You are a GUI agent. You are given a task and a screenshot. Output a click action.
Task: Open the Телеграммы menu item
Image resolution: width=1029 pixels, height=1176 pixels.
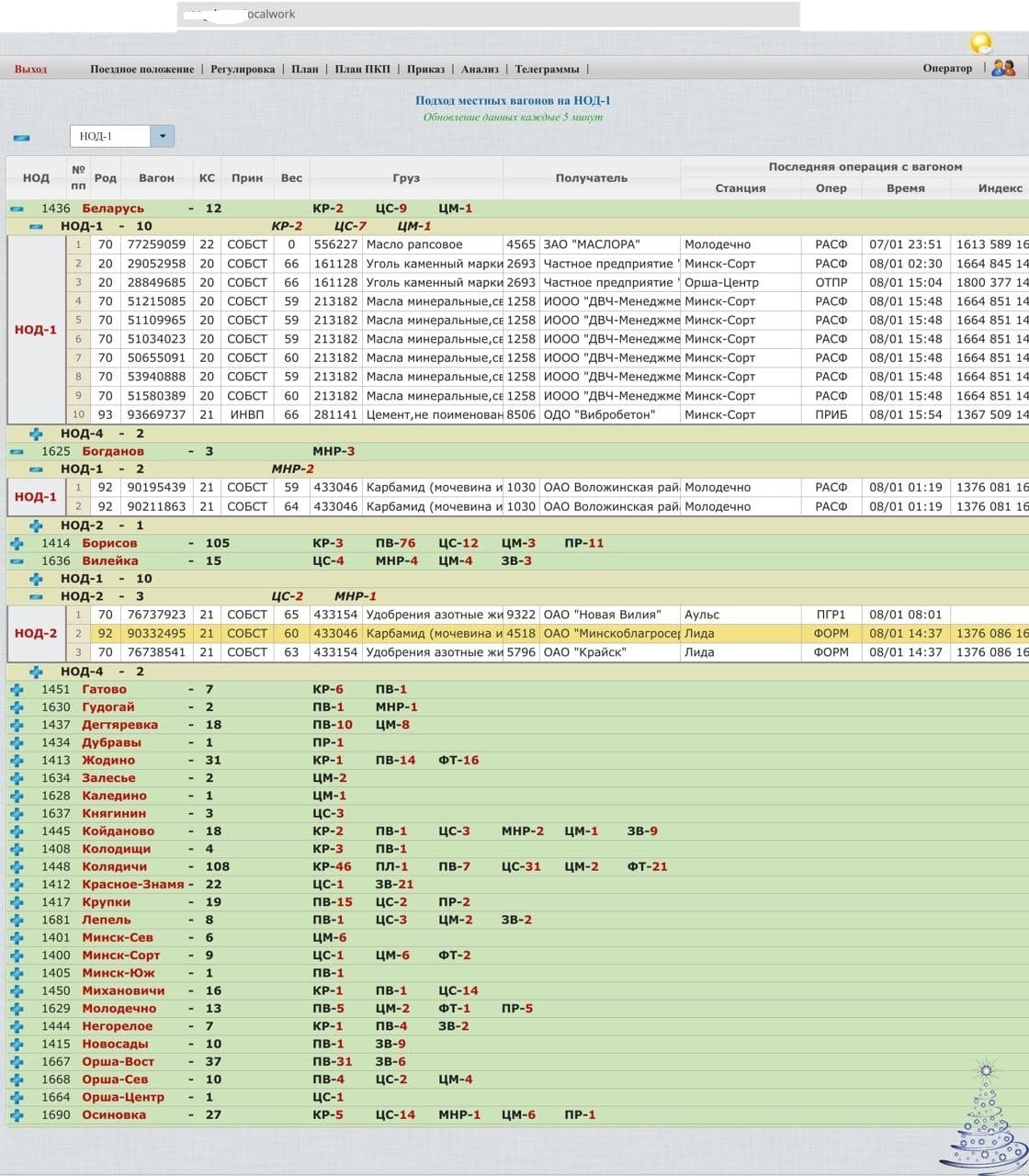click(547, 69)
